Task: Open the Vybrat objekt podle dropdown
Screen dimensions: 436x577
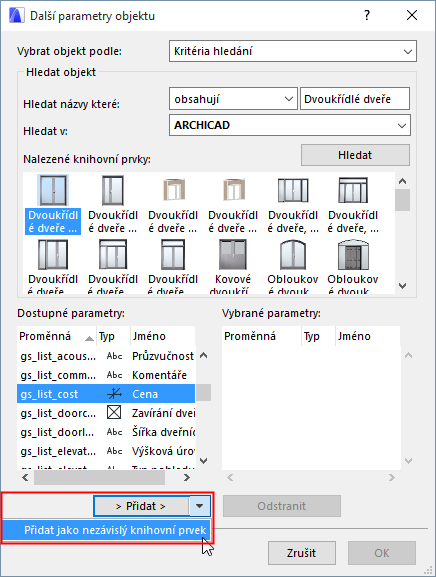Action: 293,51
